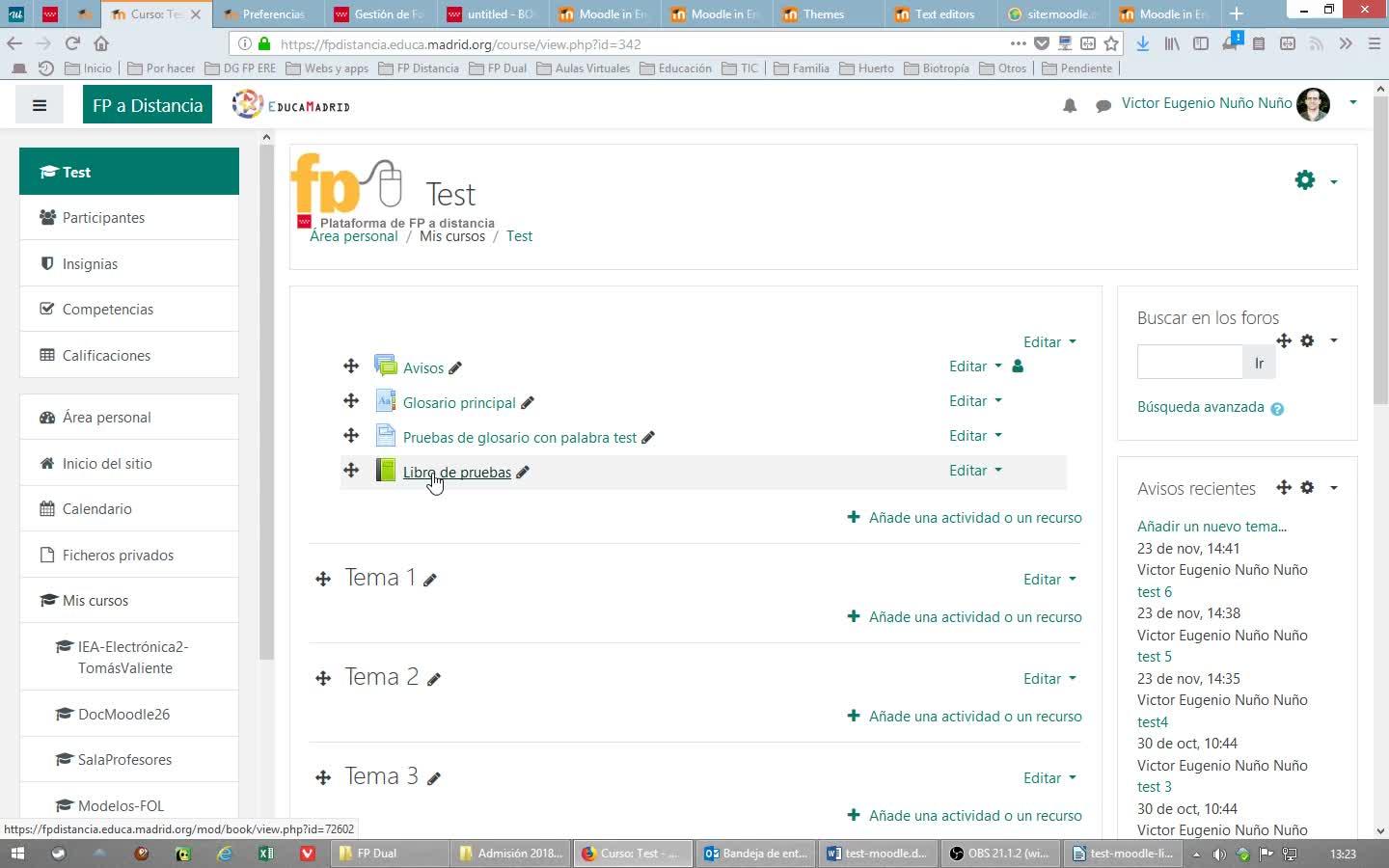This screenshot has height=868, width=1389.
Task: Open the notifications bell
Action: pyautogui.click(x=1070, y=105)
